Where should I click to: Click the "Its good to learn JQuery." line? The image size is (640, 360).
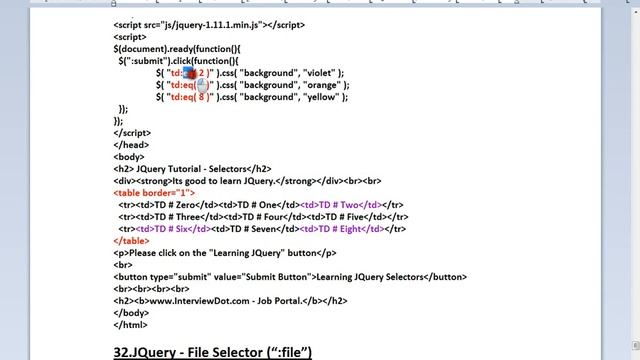point(247,181)
